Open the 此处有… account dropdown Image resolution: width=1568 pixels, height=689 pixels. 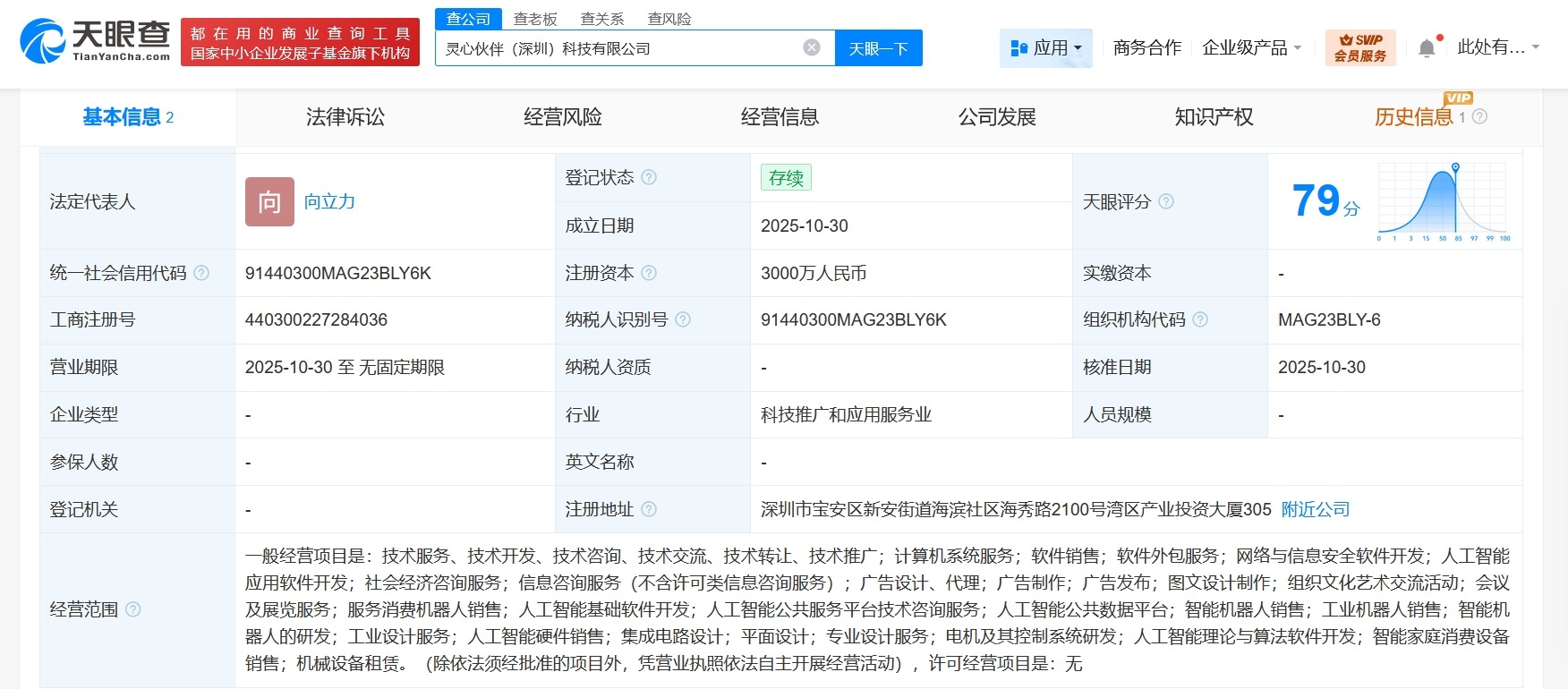1498,47
